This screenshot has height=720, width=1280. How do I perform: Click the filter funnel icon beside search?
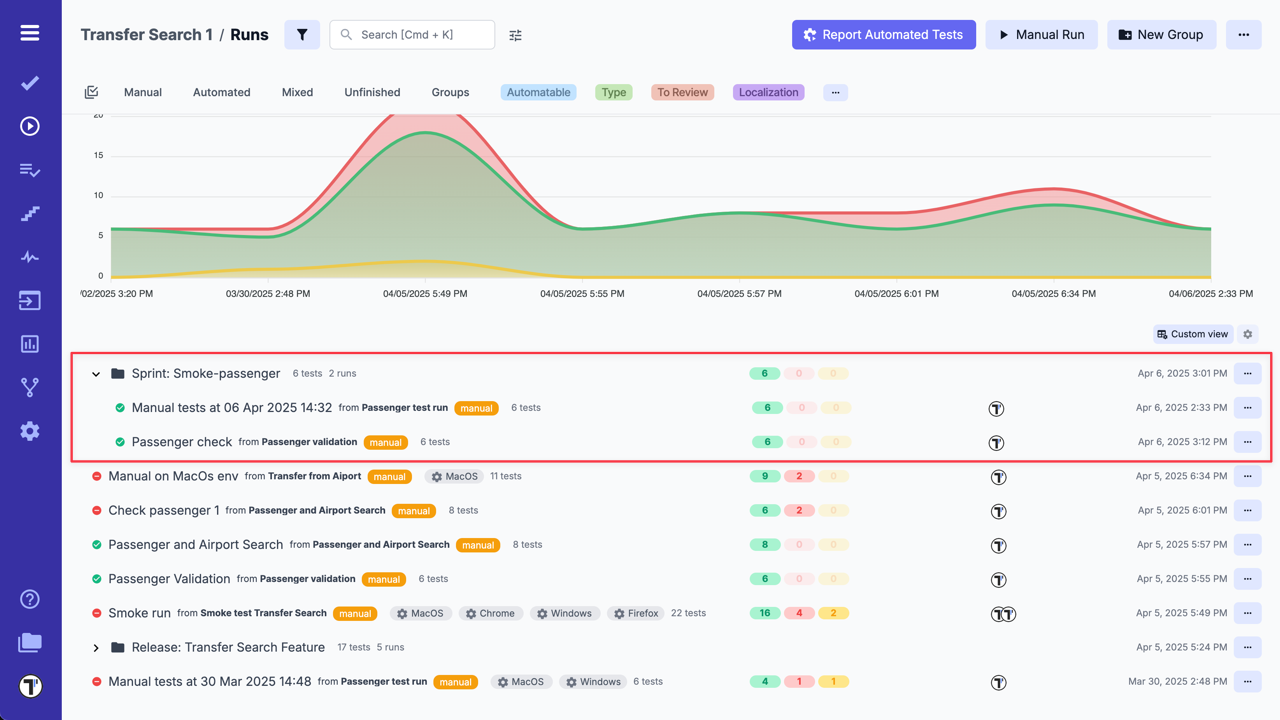(x=302, y=34)
